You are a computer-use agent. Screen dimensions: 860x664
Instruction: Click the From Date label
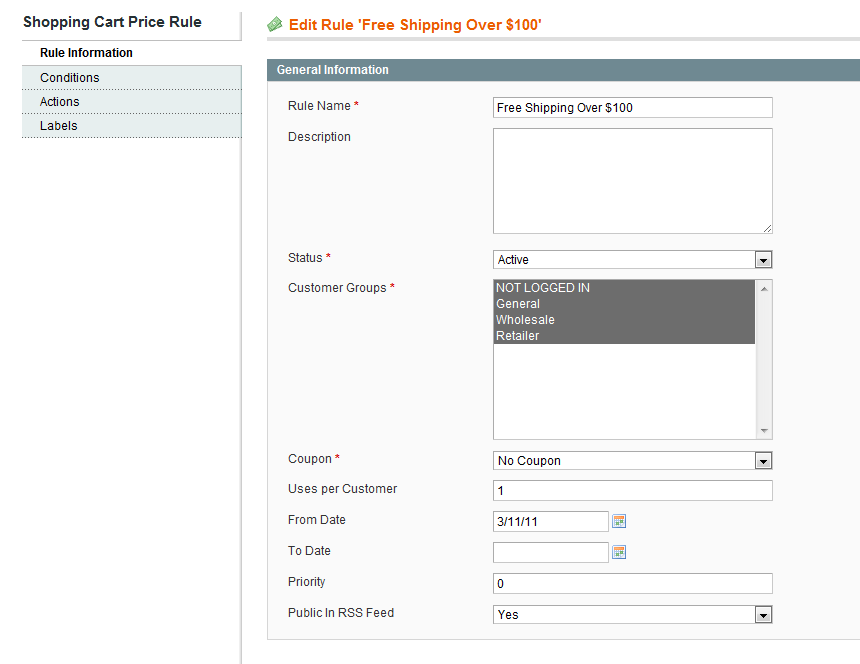point(316,520)
